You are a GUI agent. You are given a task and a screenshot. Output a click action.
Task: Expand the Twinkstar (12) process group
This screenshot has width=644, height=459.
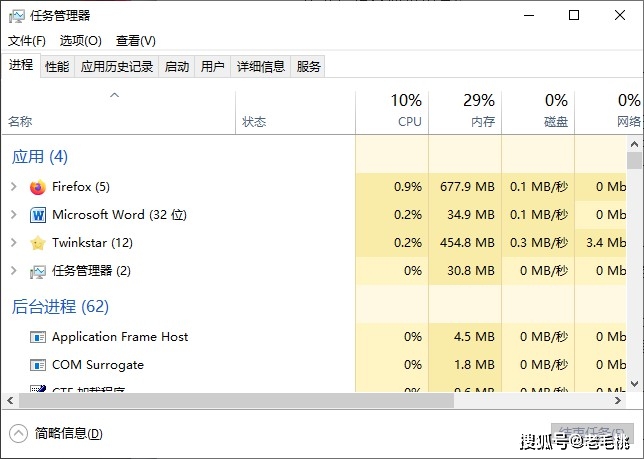[x=14, y=243]
